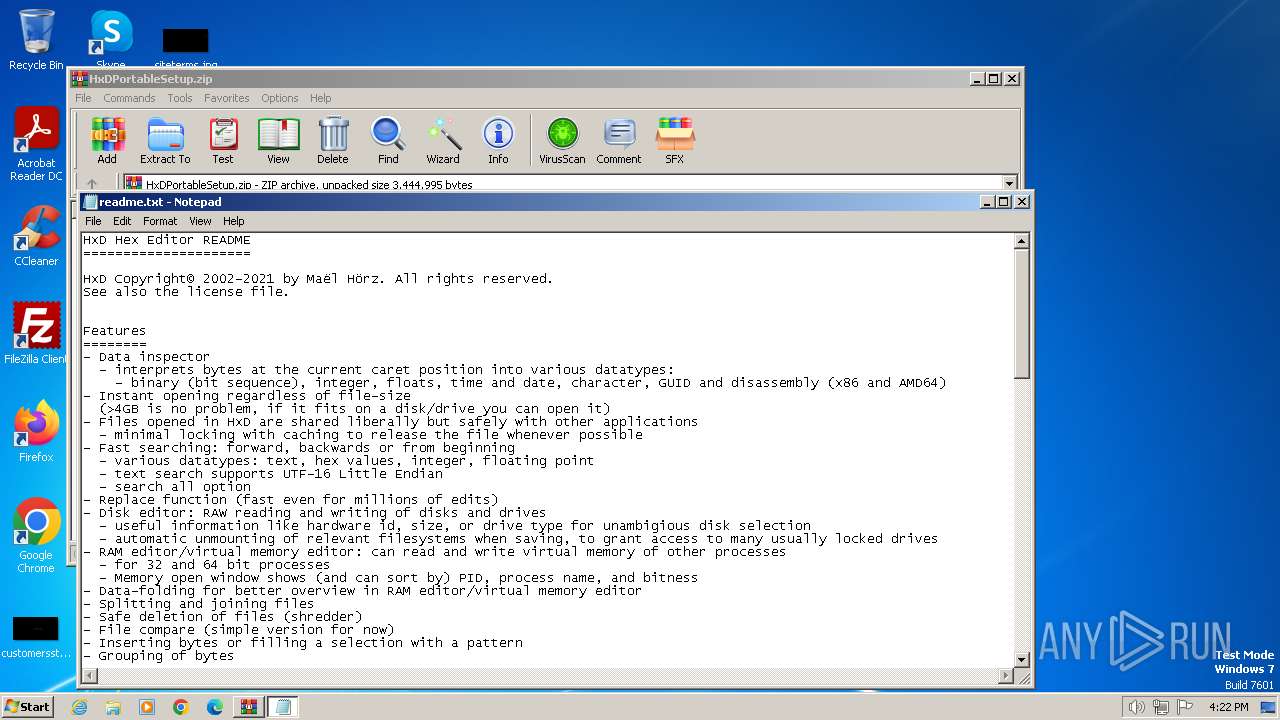The image size is (1280, 720).
Task: Click the 'Grouping of bytes' line
Action: coord(159,656)
